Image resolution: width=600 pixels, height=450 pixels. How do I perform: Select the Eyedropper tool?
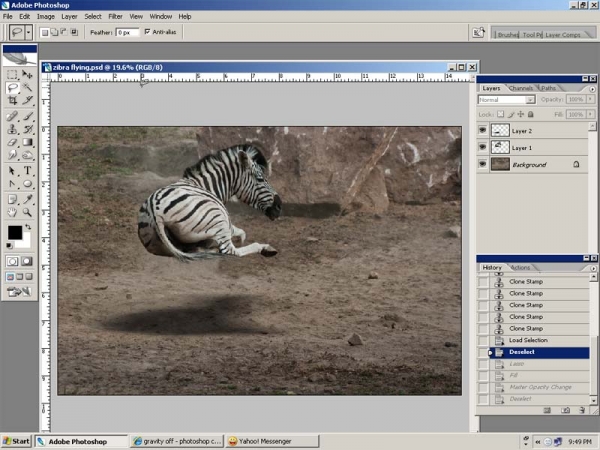(27, 199)
